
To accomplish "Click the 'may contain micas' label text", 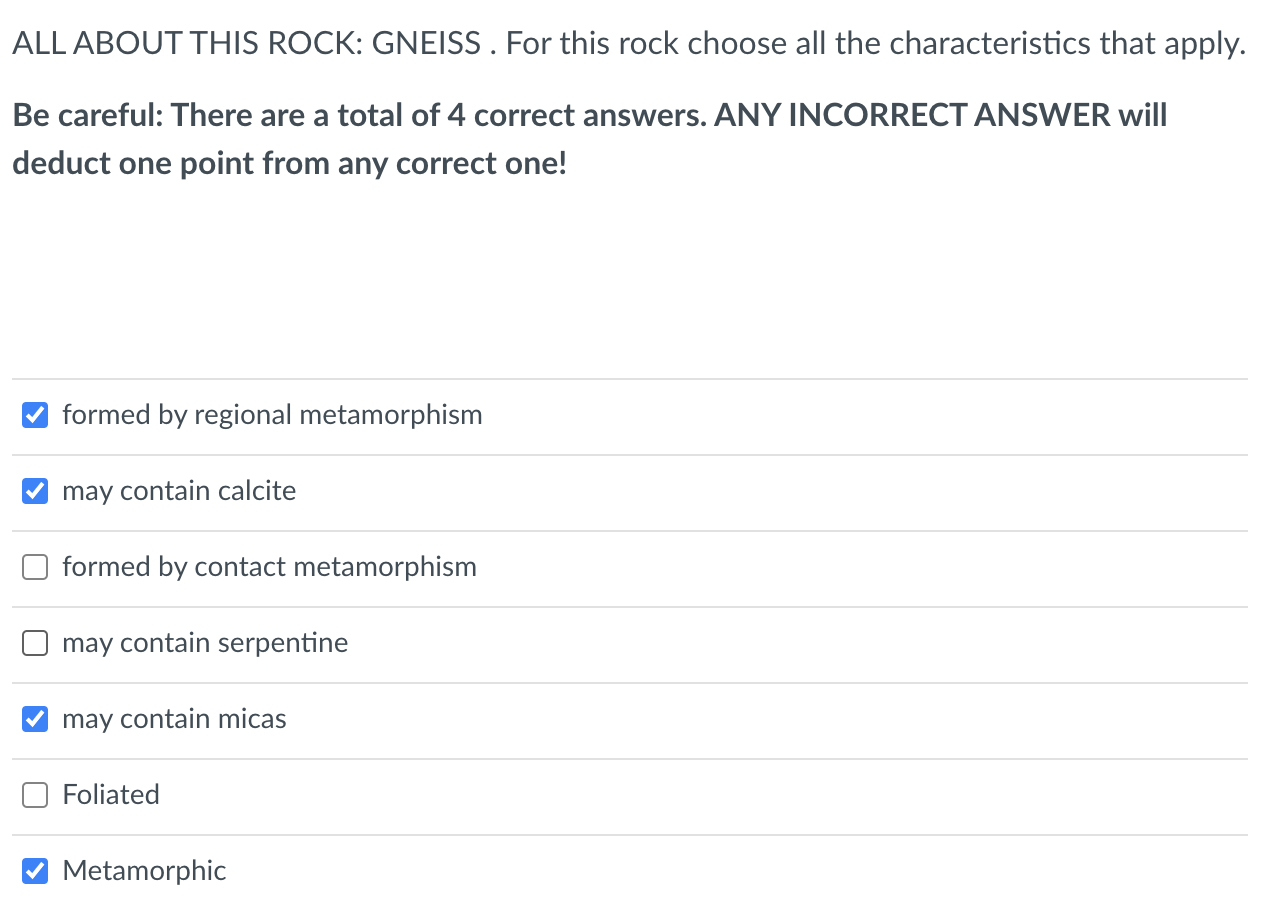I will click(x=174, y=719).
